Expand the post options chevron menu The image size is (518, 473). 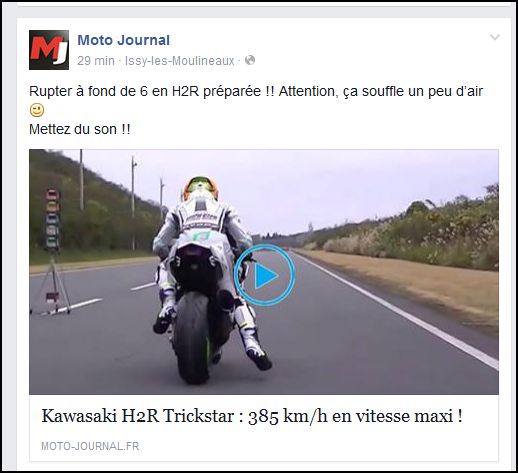[x=495, y=37]
